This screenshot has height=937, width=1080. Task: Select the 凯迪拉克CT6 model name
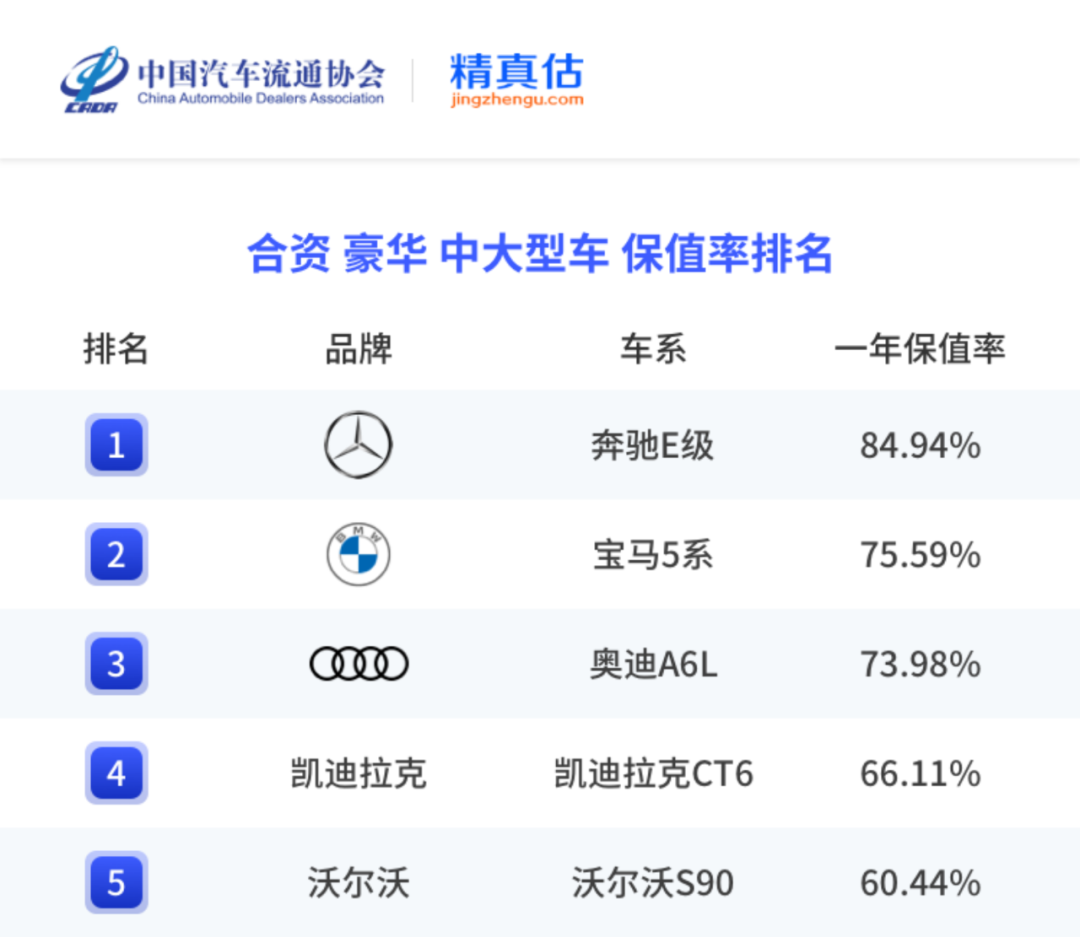[653, 774]
